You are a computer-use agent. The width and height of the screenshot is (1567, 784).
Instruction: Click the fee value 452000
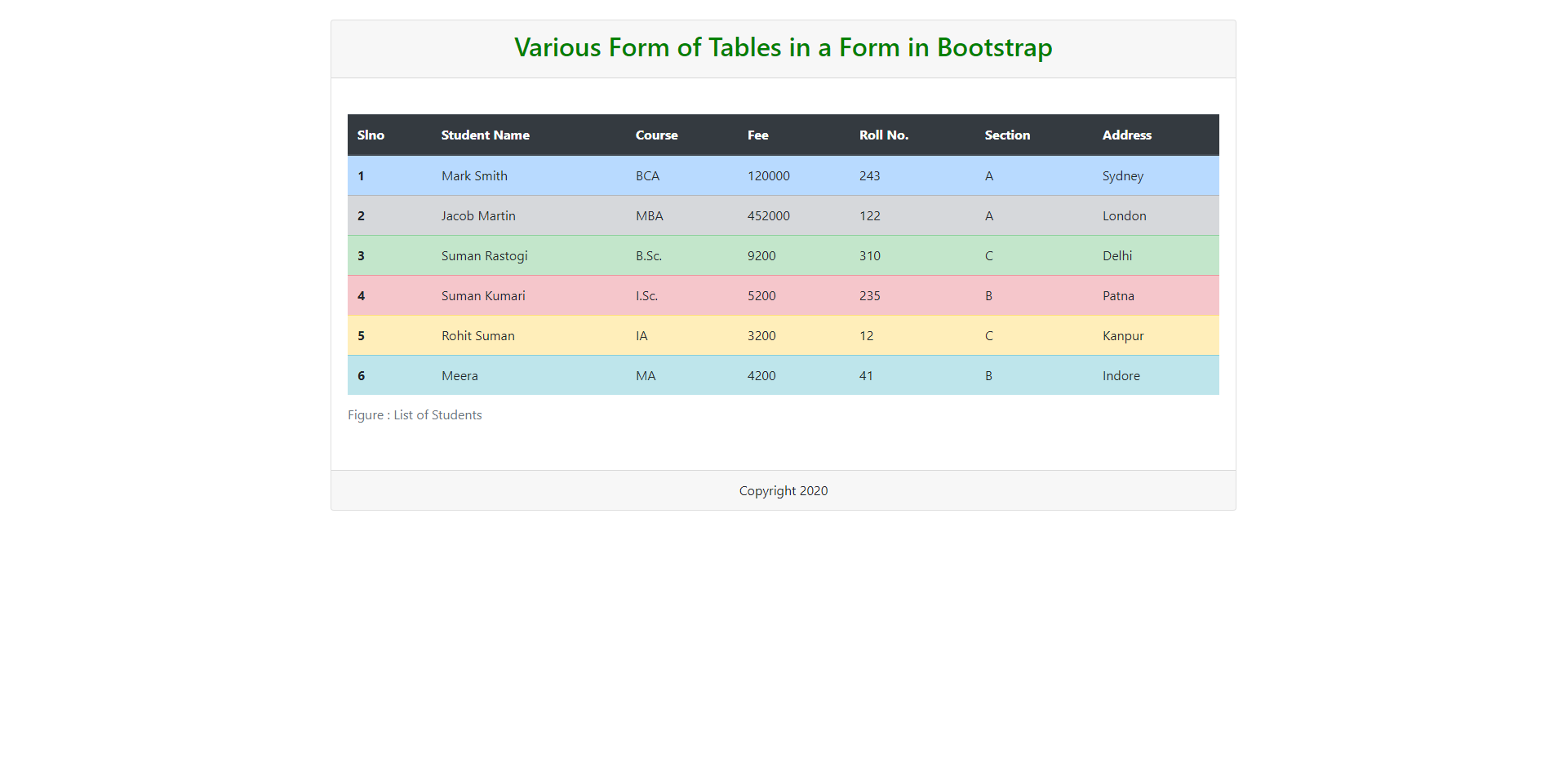[x=769, y=215]
